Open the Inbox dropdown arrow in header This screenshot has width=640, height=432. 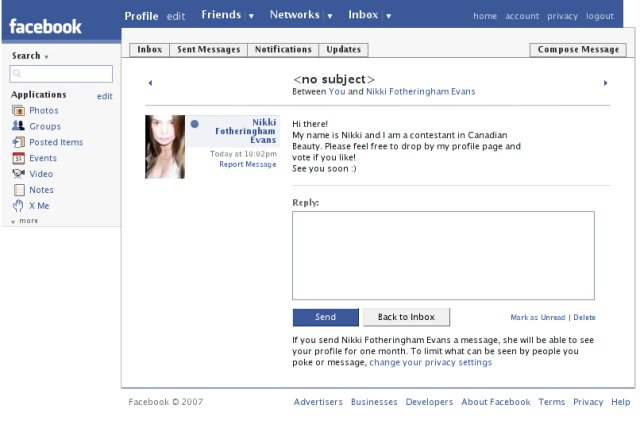pyautogui.click(x=389, y=16)
